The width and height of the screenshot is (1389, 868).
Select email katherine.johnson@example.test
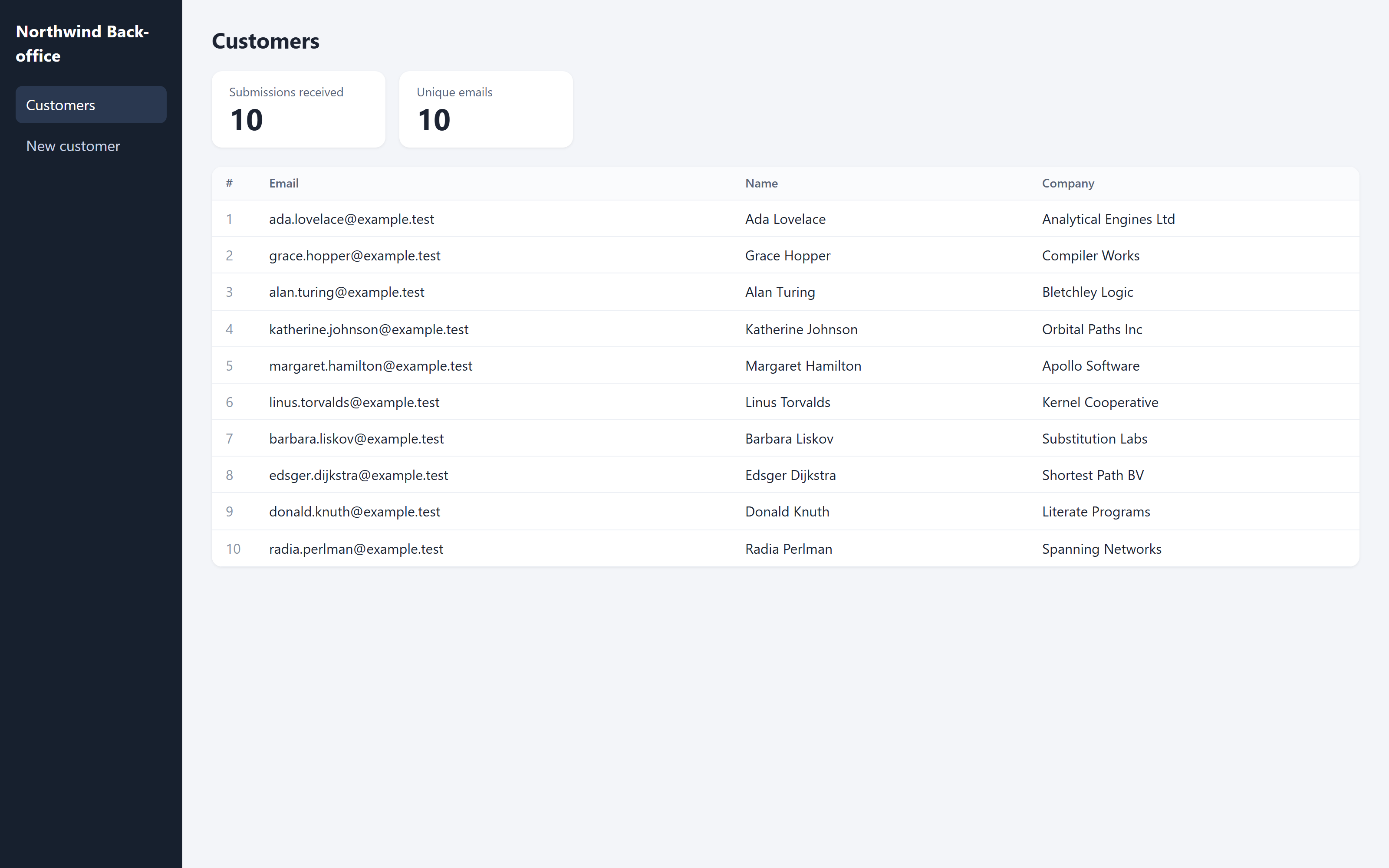[369, 329]
